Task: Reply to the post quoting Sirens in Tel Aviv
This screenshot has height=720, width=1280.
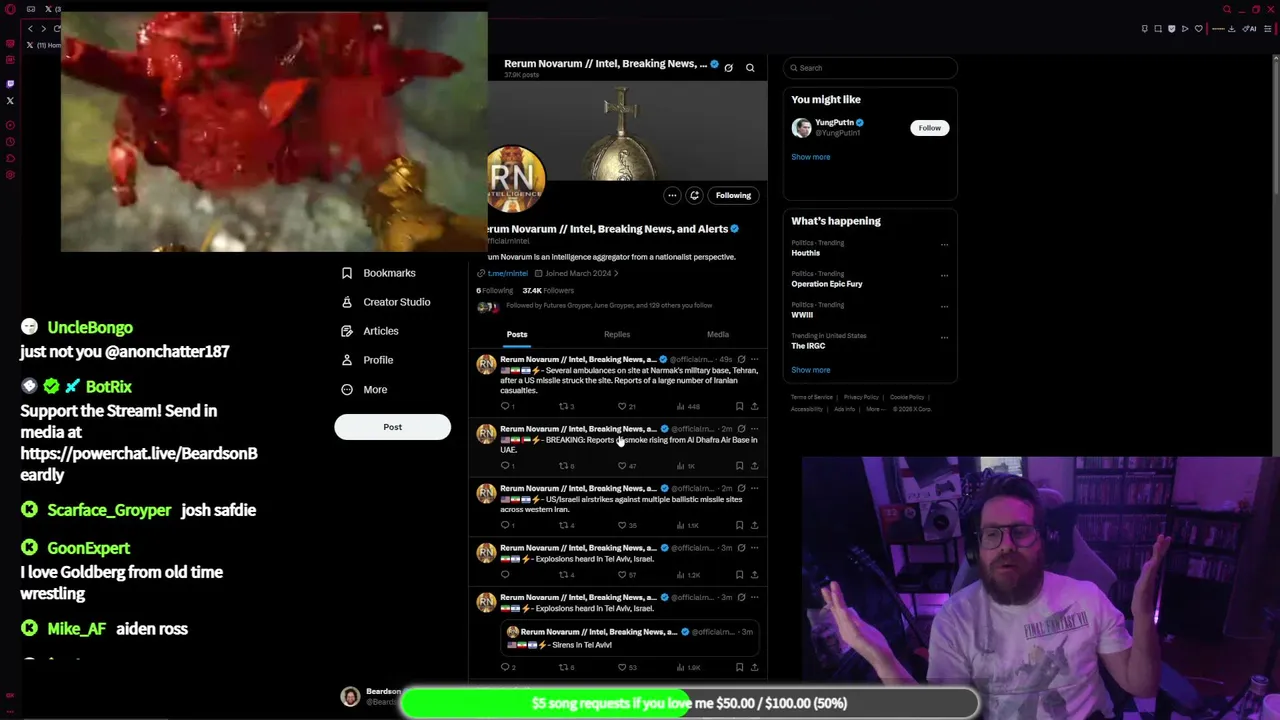Action: tap(506, 667)
